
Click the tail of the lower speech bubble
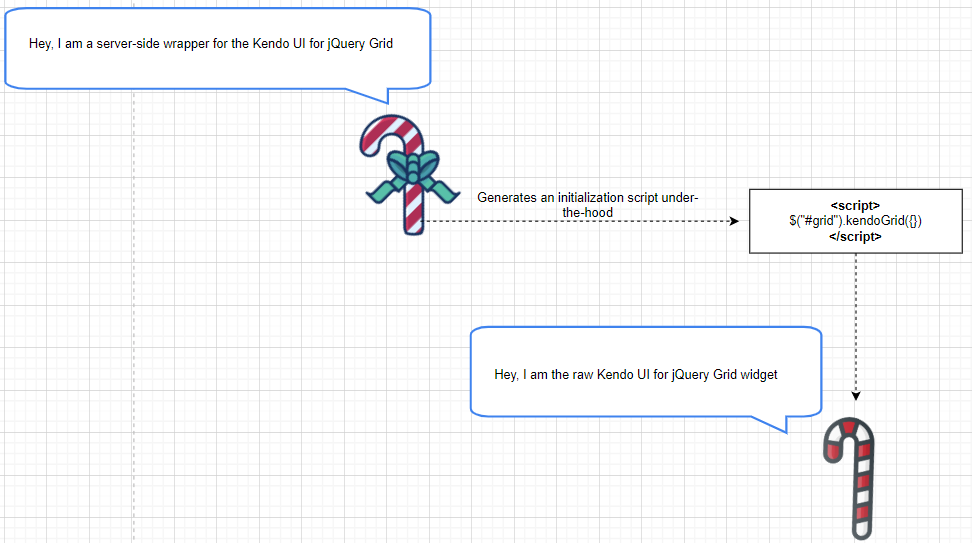(x=774, y=424)
